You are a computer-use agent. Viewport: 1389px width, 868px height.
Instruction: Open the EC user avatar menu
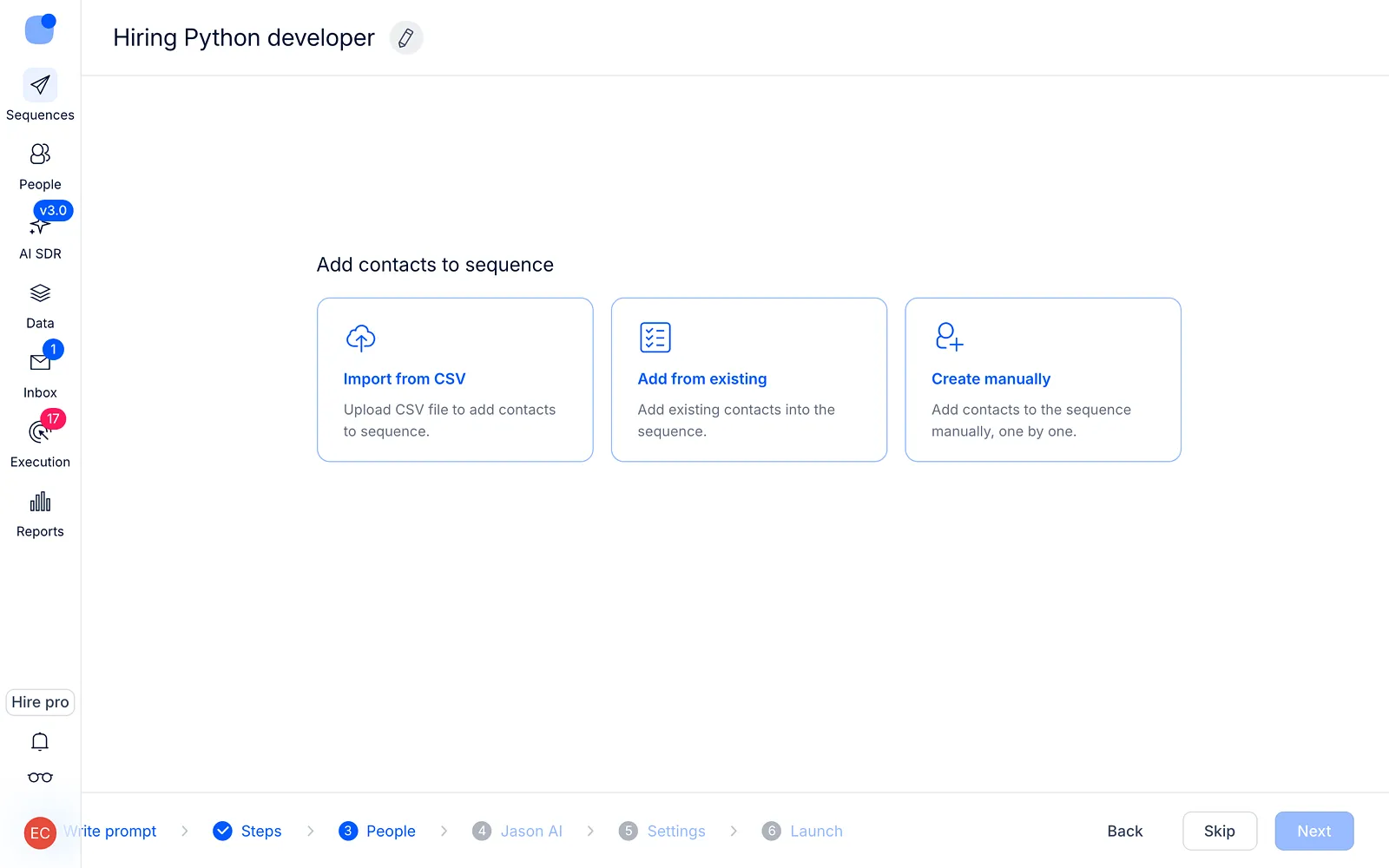click(40, 833)
